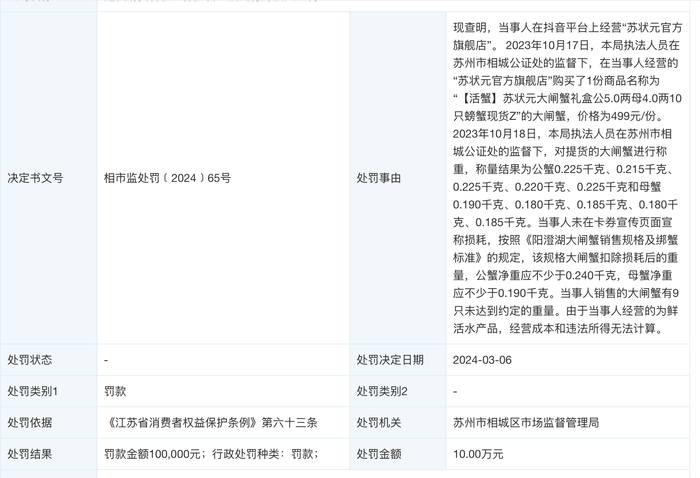The height and width of the screenshot is (478, 700).
Task: Select the 罚款 value for 处罚类别1
Action: click(115, 391)
